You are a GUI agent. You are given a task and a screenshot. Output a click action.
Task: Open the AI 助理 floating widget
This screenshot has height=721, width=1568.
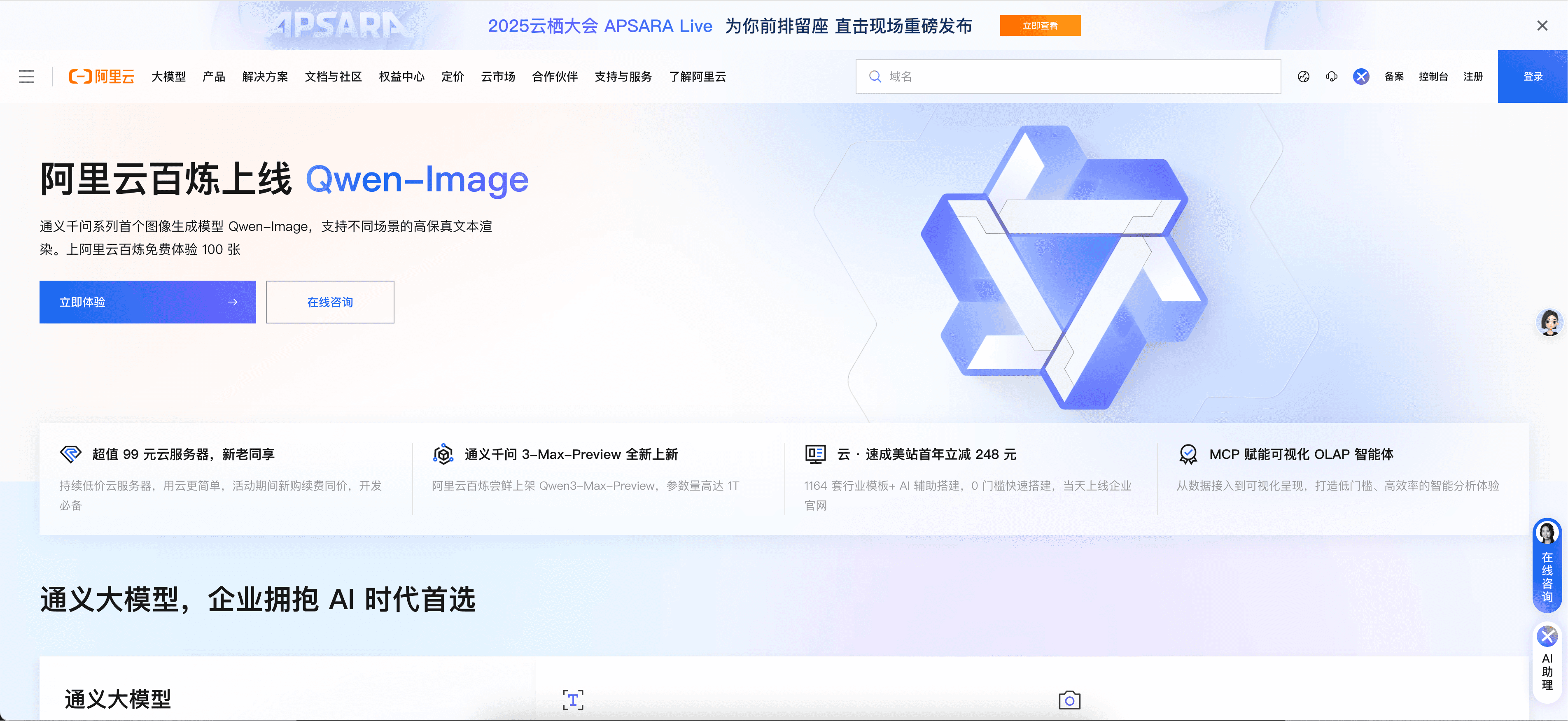tap(1547, 661)
